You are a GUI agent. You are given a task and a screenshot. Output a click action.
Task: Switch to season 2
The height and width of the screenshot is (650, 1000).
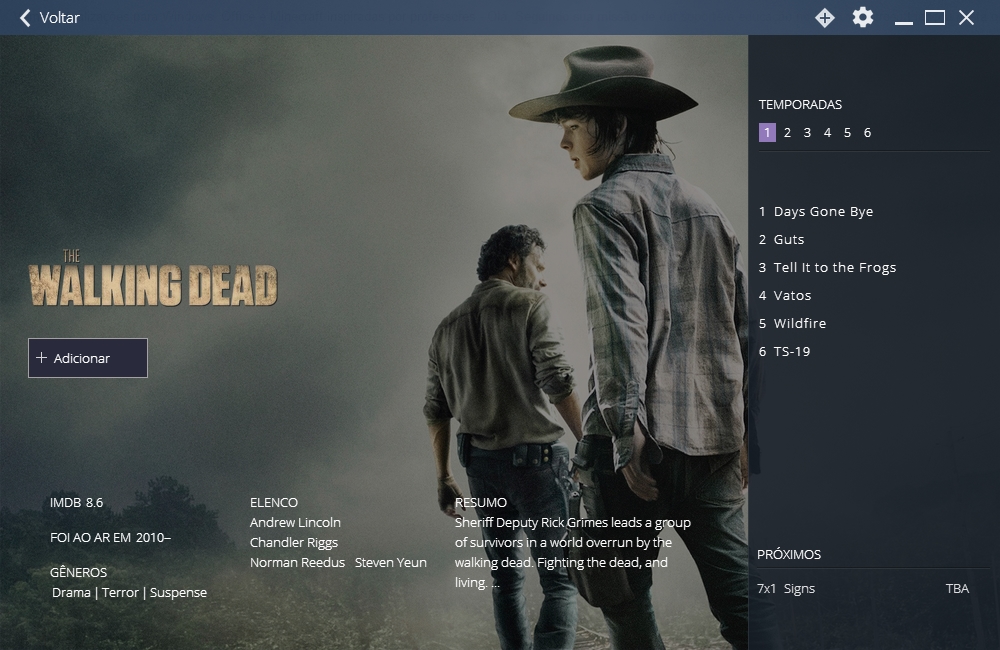coord(787,133)
